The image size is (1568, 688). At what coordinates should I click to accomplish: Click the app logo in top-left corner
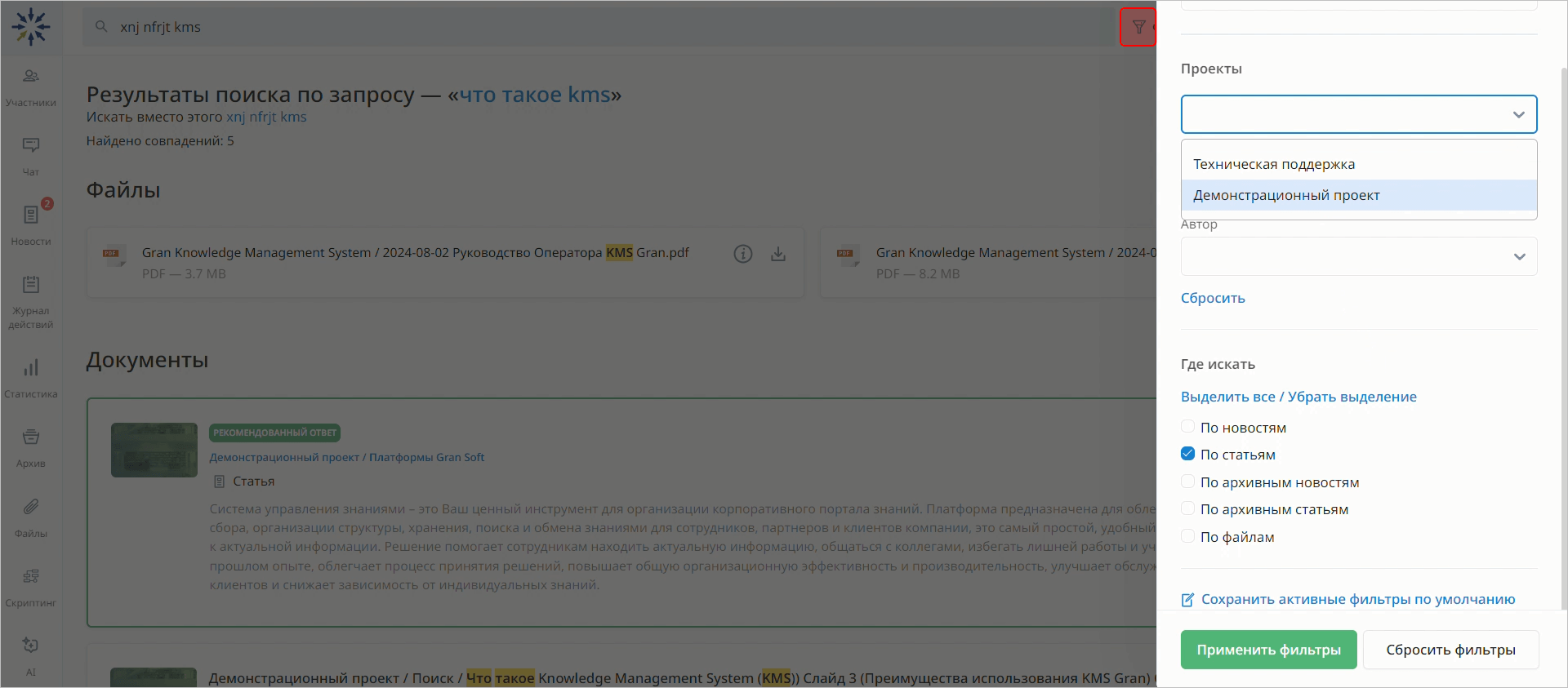(31, 27)
